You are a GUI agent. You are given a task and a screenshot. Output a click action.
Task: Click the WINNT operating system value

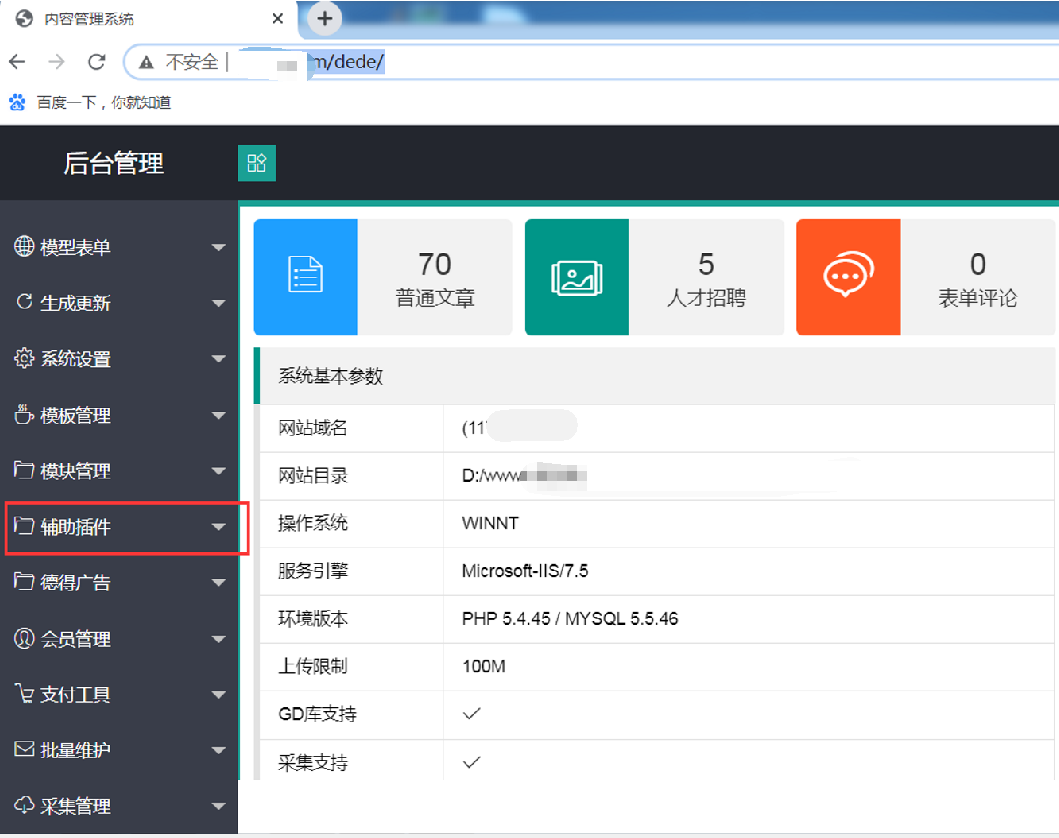click(490, 523)
